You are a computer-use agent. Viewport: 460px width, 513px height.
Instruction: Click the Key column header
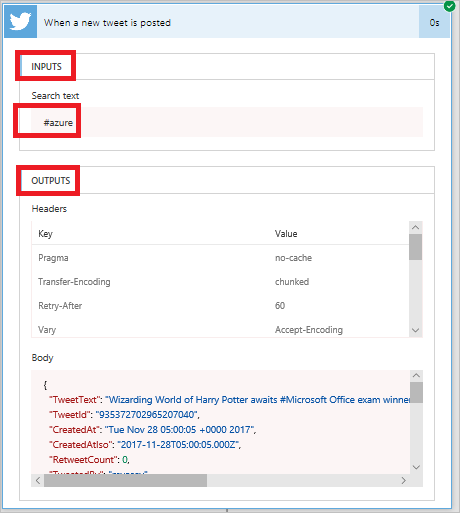point(45,234)
